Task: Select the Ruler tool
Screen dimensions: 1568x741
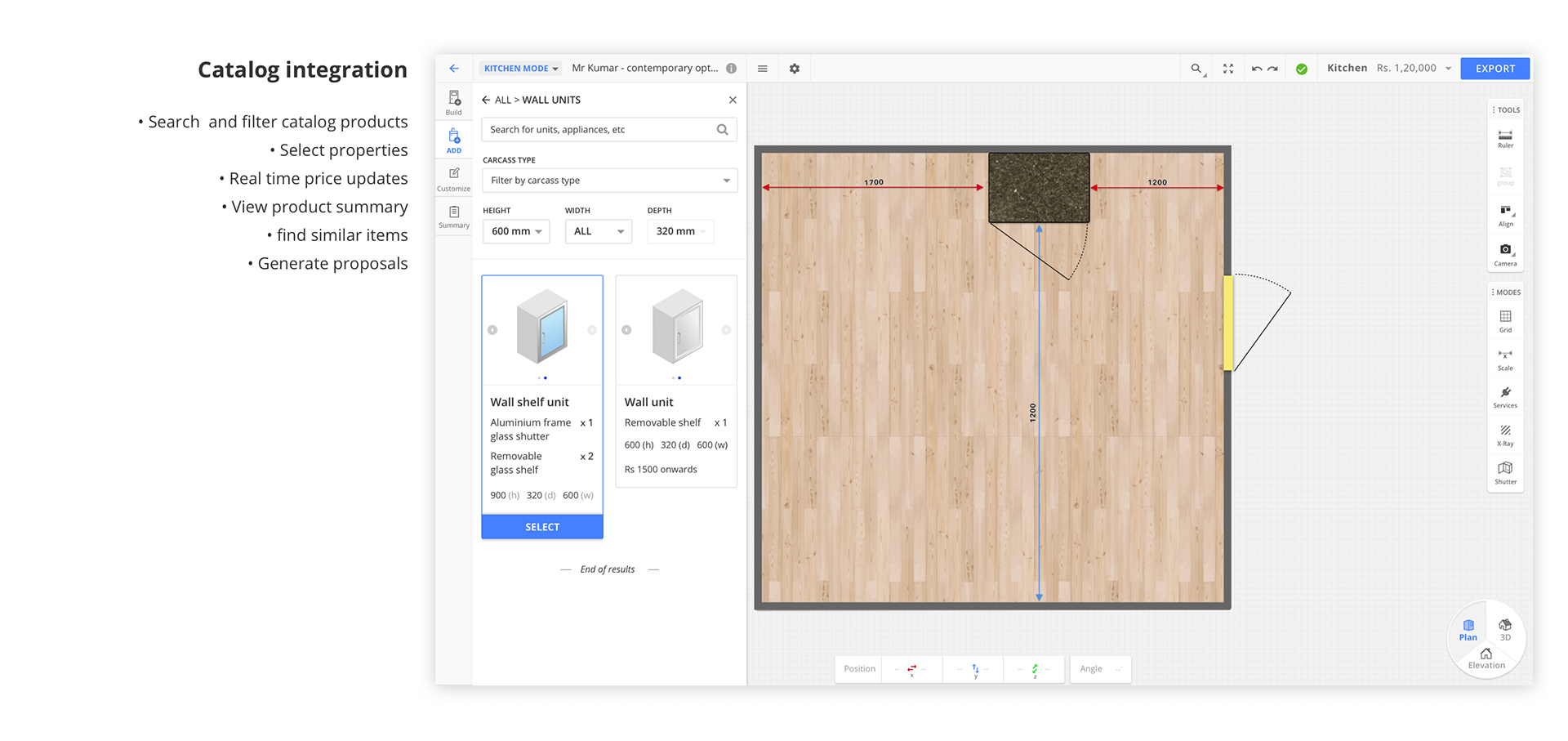Action: [1505, 139]
